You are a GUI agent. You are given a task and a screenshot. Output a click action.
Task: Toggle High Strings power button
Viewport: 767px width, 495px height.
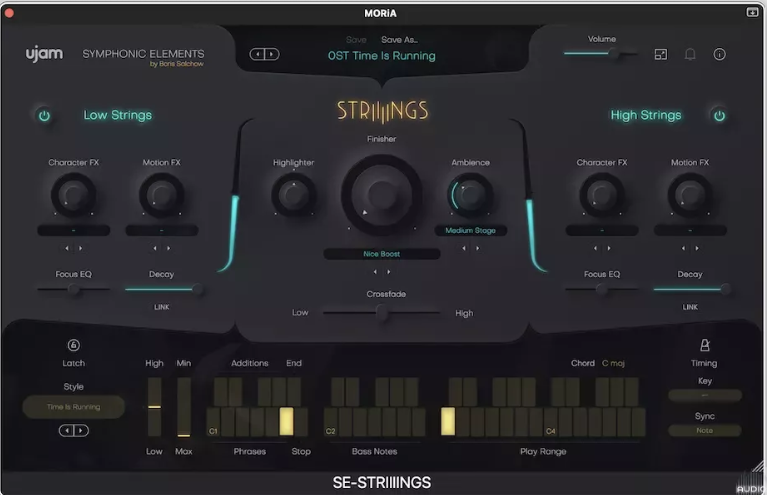click(719, 116)
